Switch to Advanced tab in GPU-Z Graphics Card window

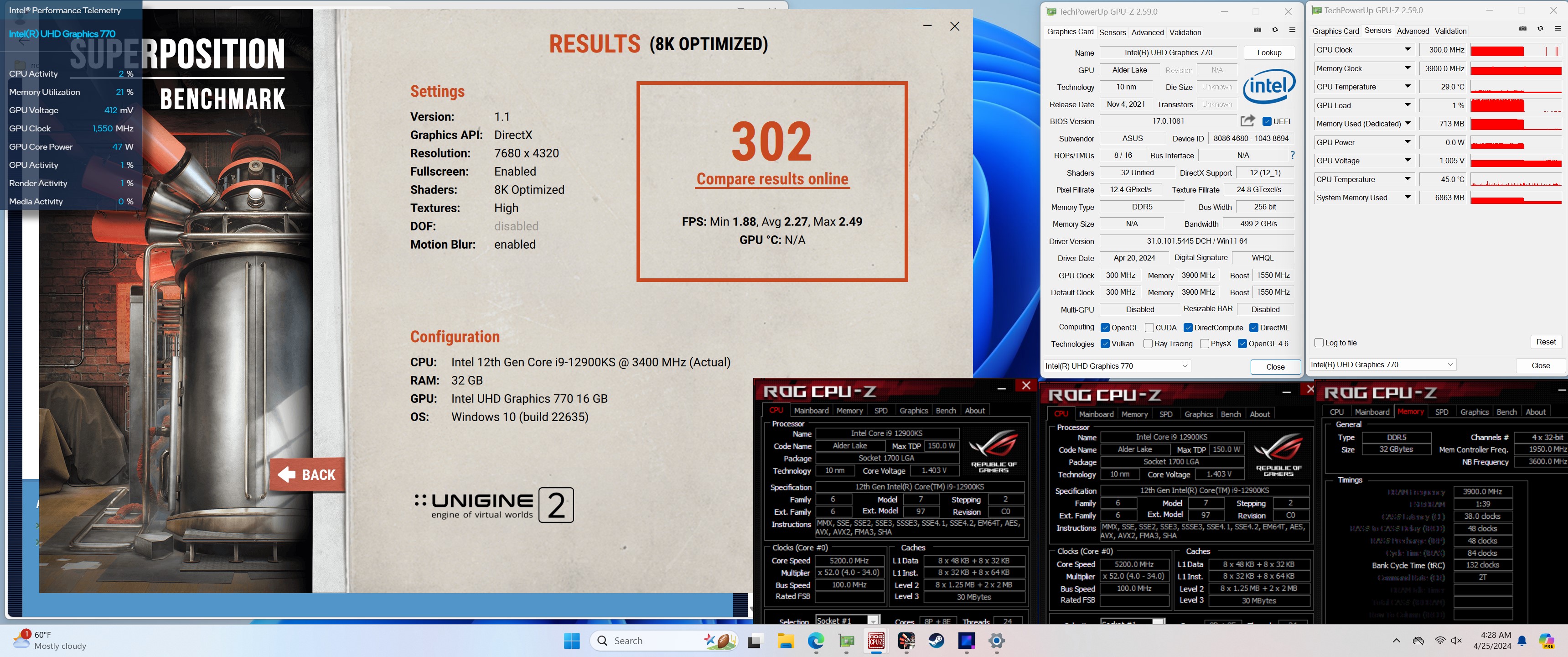(x=1148, y=32)
